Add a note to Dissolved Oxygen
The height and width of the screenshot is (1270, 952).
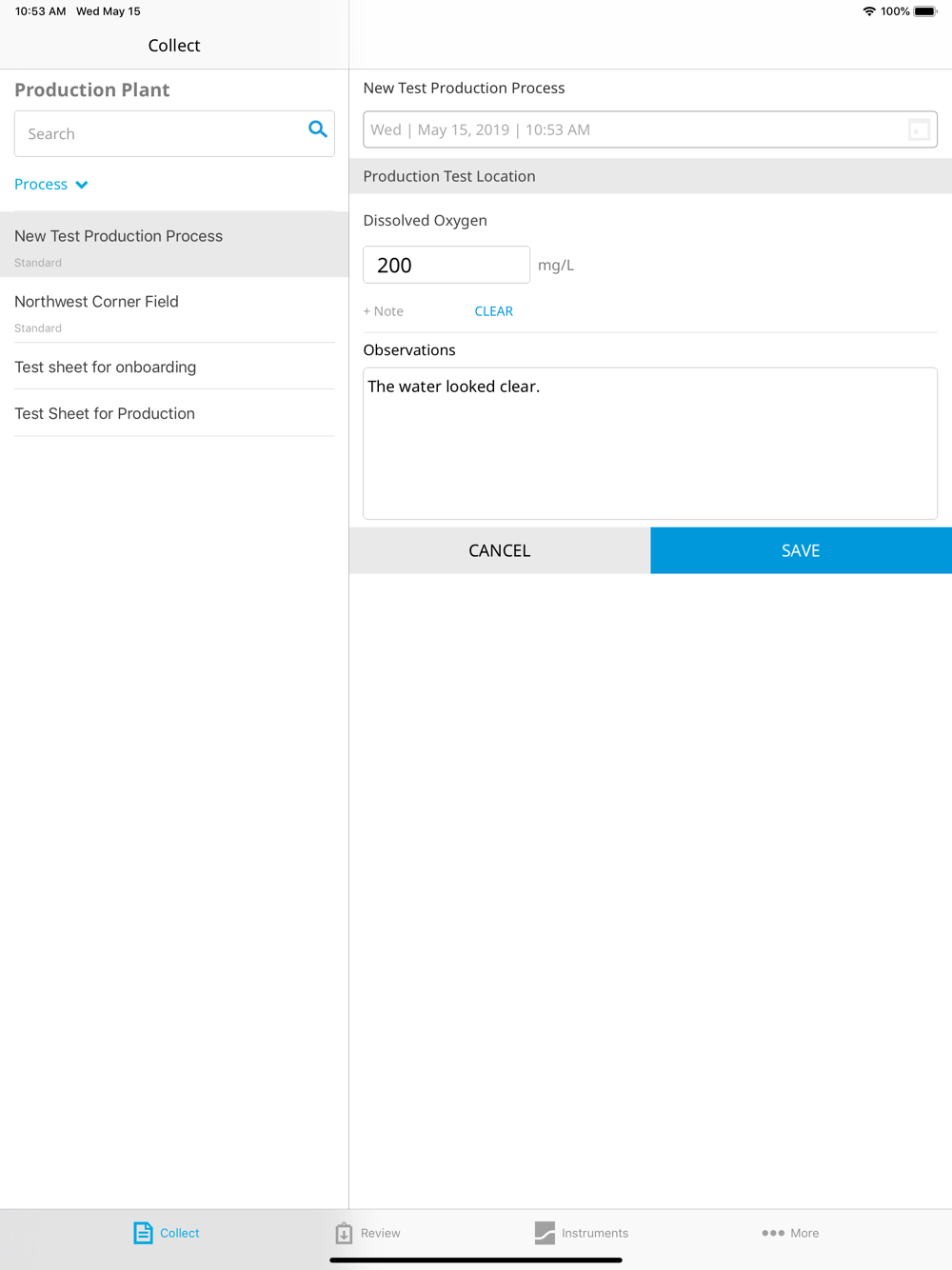[383, 311]
